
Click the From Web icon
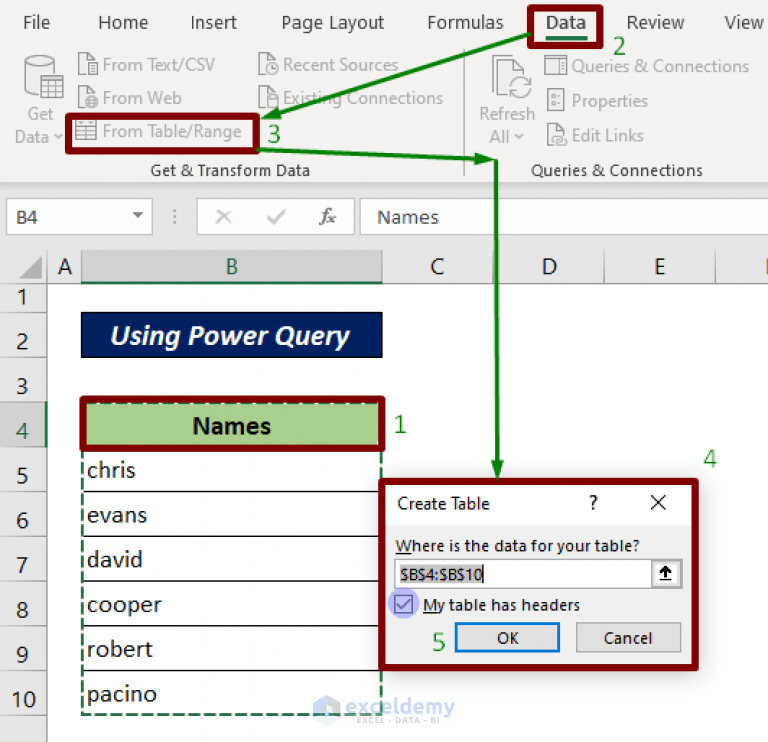click(88, 97)
